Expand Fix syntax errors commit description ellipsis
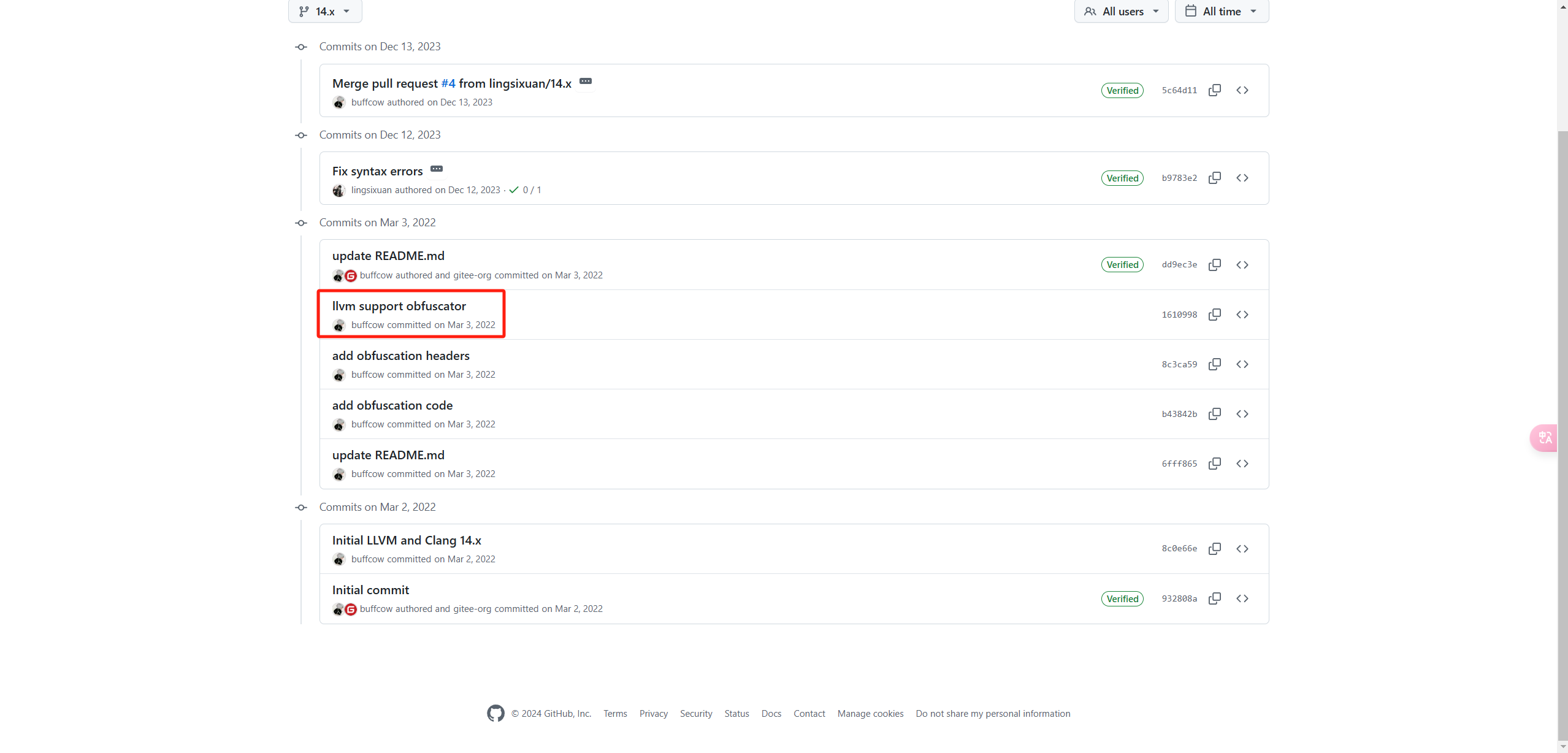 437,169
